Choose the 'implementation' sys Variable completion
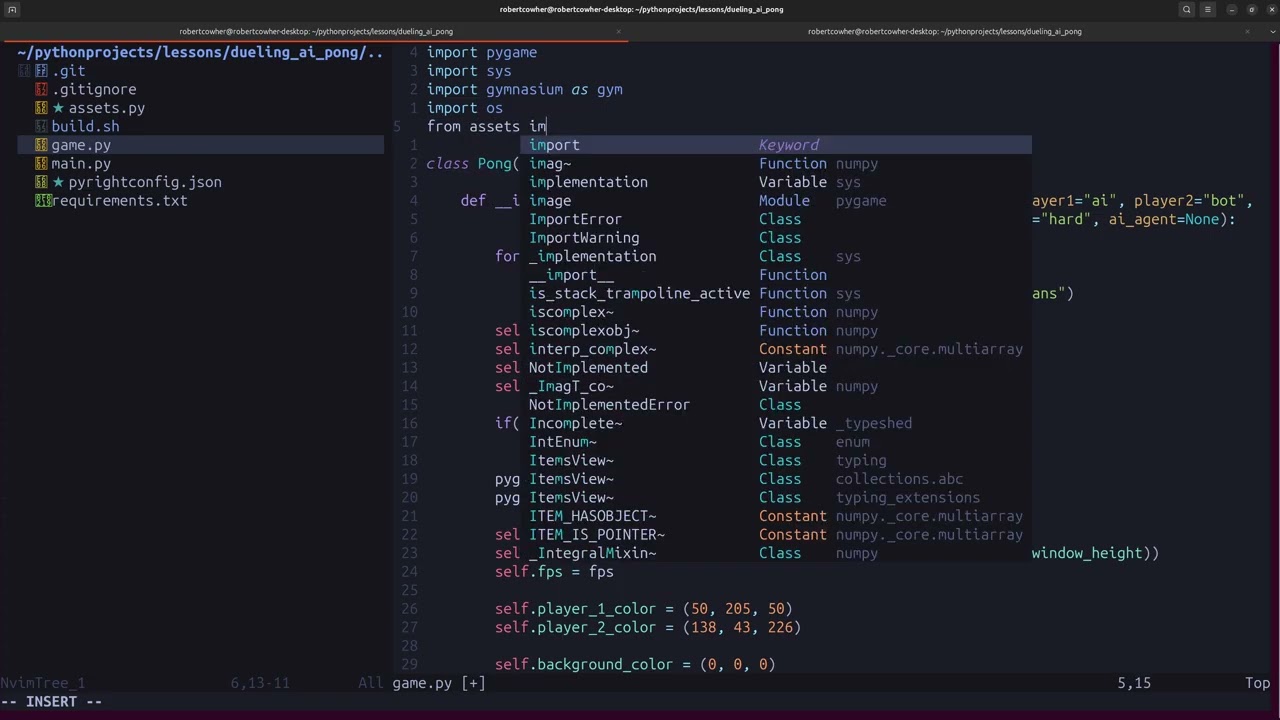 coord(775,182)
